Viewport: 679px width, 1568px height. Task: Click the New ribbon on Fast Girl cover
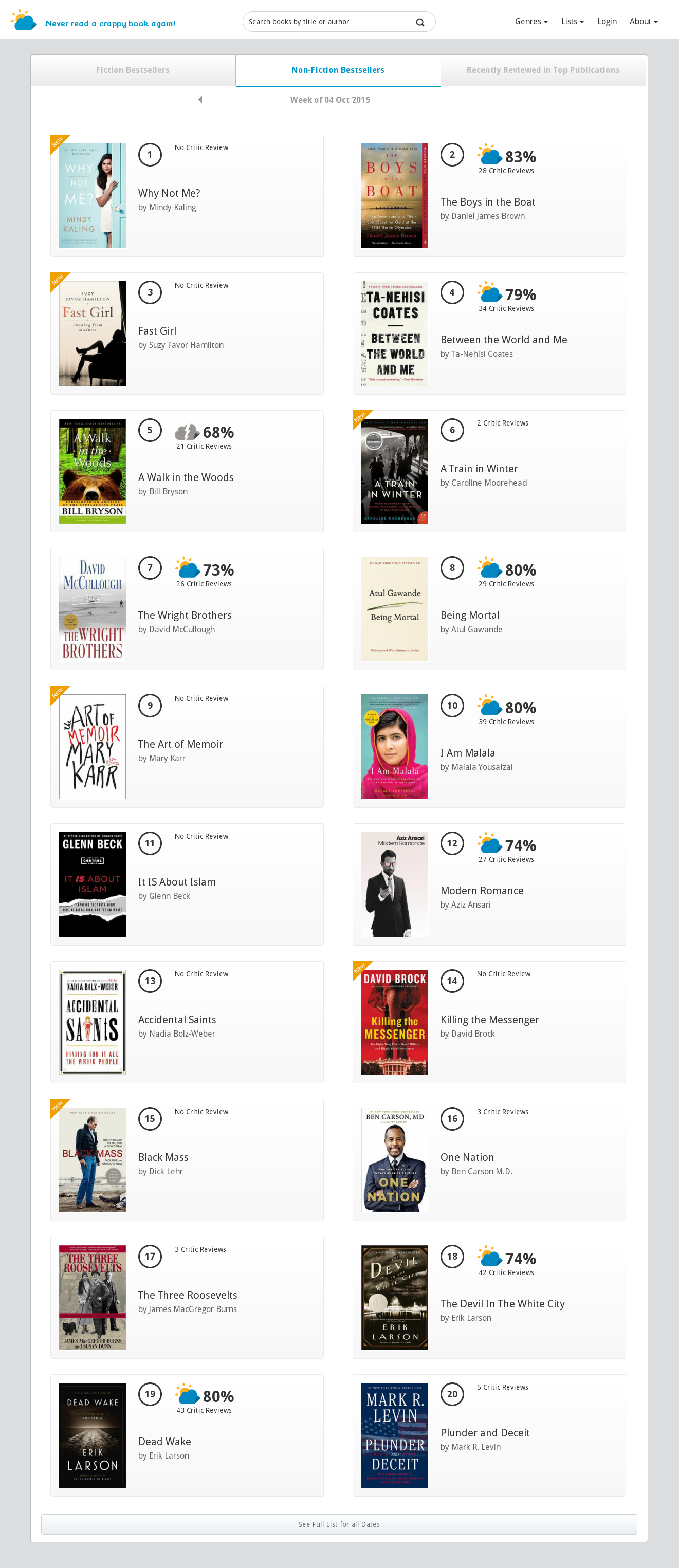(x=59, y=280)
